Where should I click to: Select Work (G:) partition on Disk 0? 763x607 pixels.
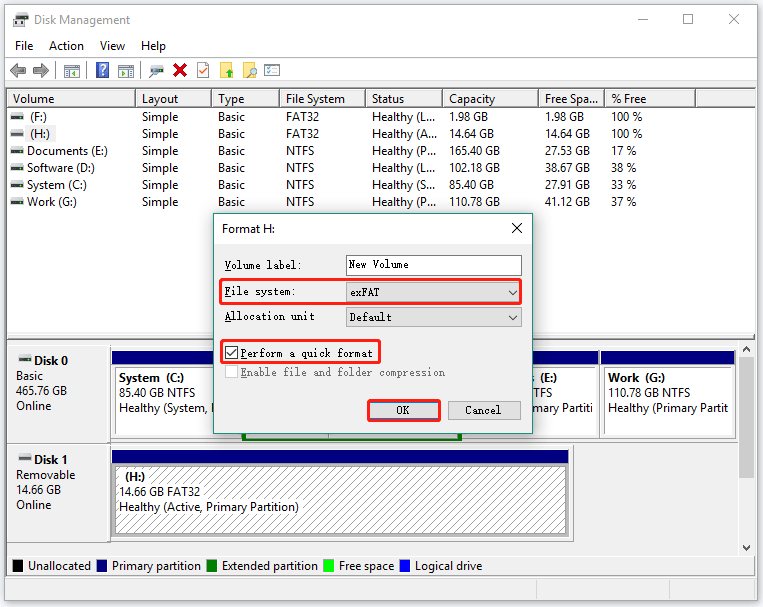tap(669, 400)
